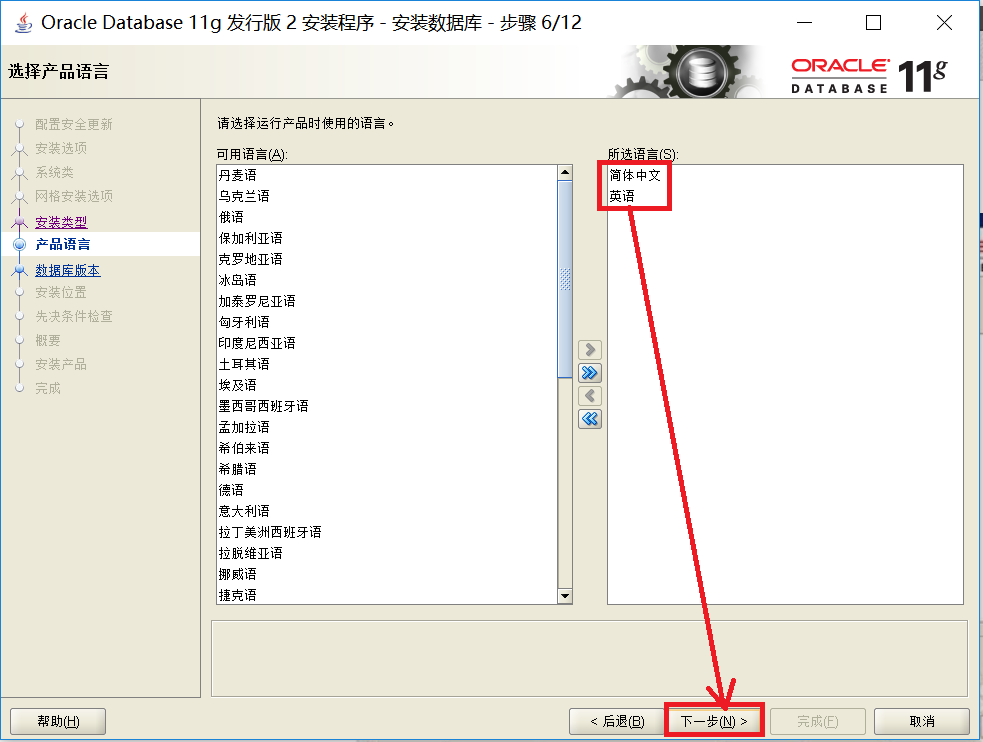Select 拉脱维亚语 in available languages
Image resolution: width=983 pixels, height=742 pixels.
[387, 553]
